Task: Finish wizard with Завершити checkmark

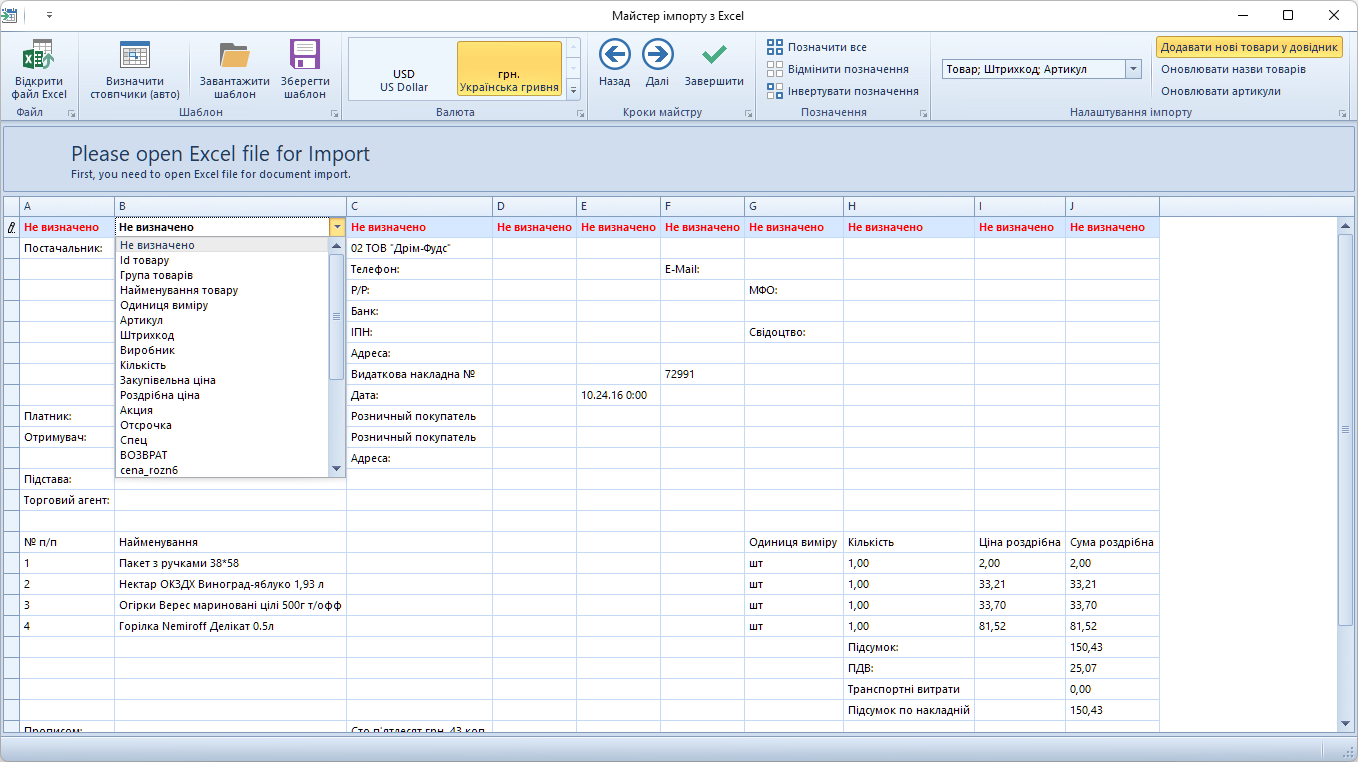Action: [714, 64]
